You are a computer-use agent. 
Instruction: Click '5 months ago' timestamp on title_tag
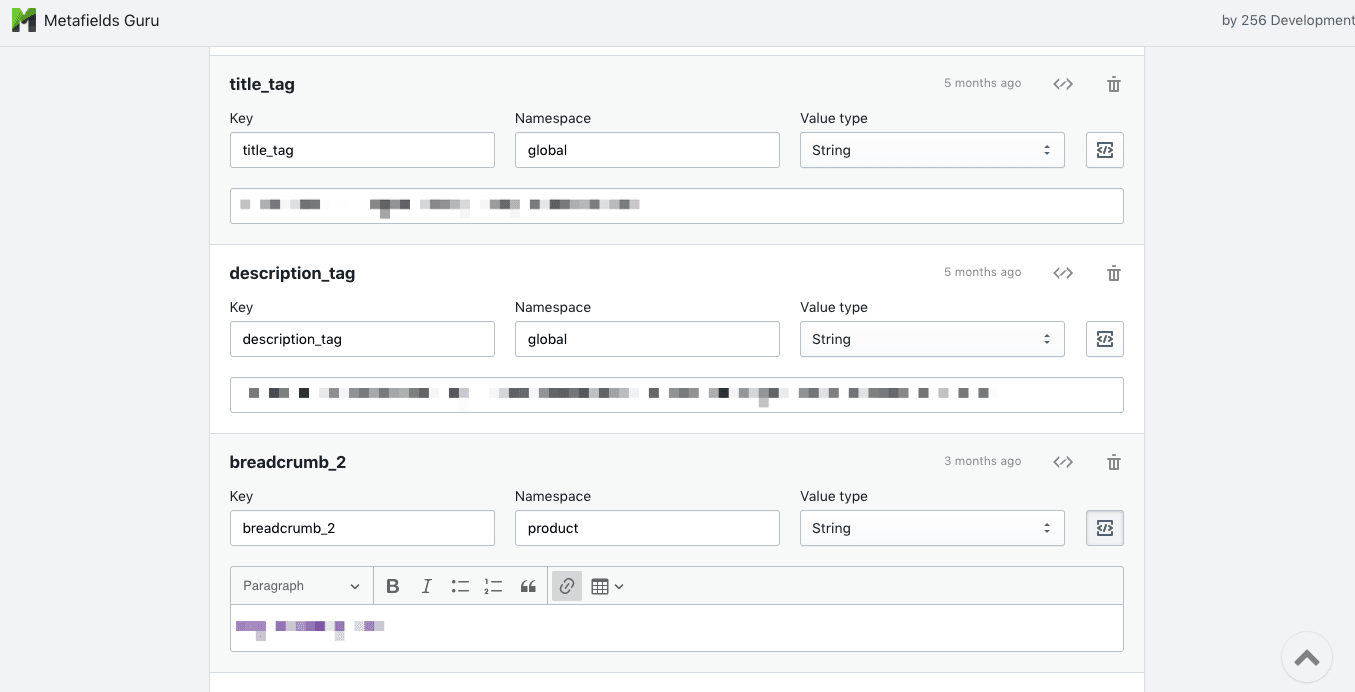pyautogui.click(x=983, y=83)
